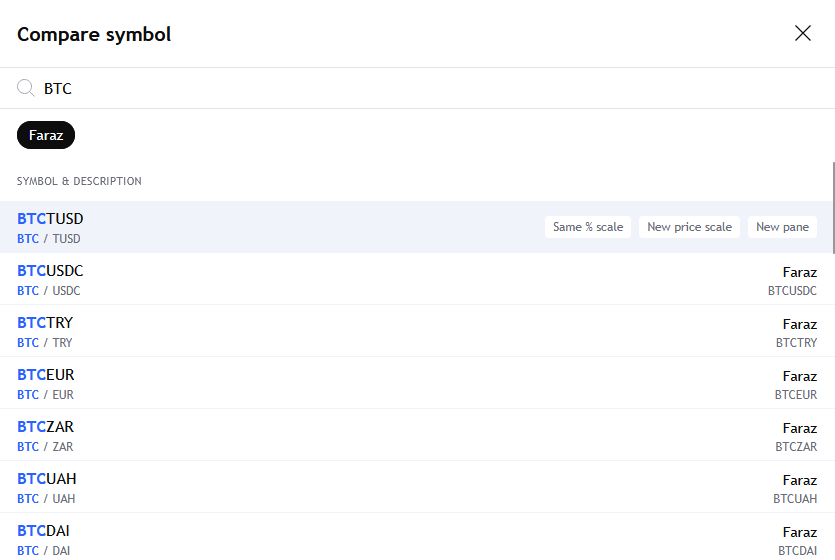The width and height of the screenshot is (835, 560).
Task: Click the Symbol & Description column header
Action: pyautogui.click(x=79, y=182)
